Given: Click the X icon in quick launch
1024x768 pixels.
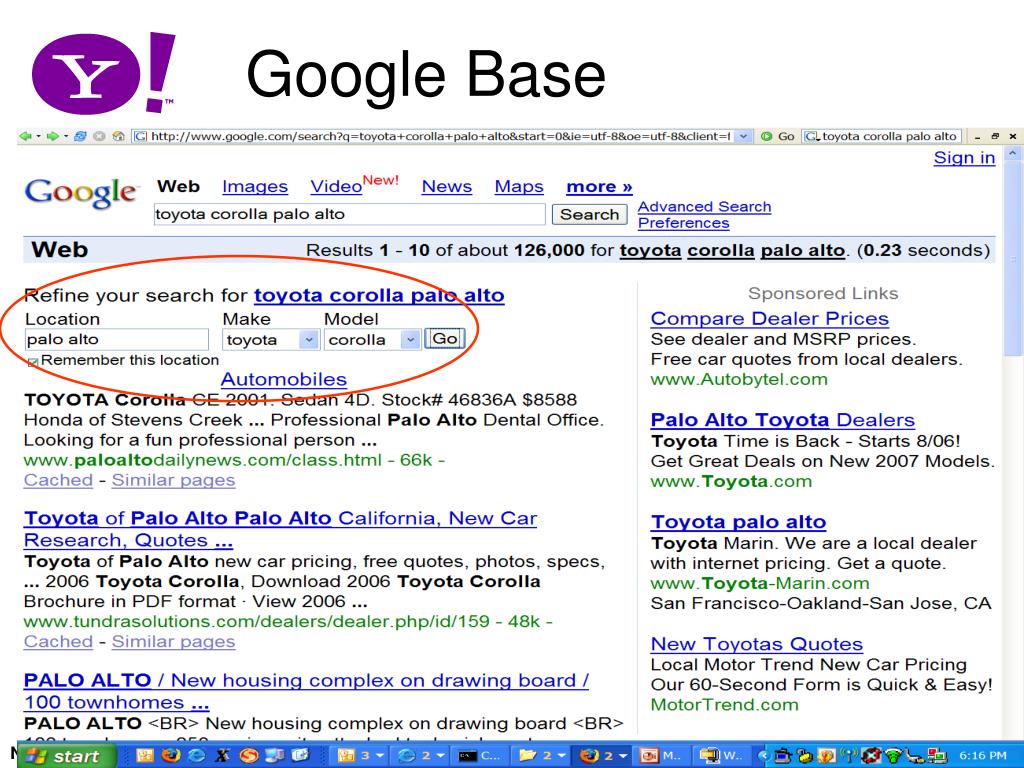Looking at the screenshot, I should (222, 756).
